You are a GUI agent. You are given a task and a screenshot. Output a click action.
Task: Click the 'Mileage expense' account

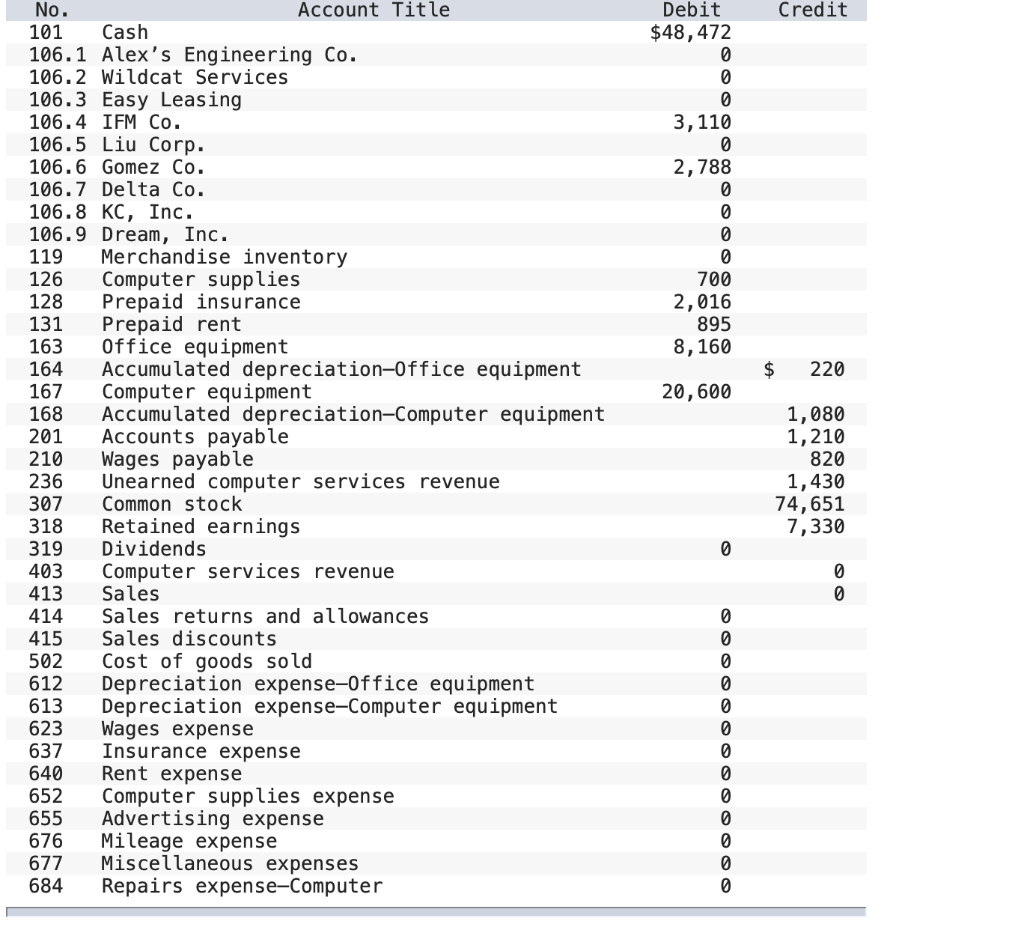189,841
